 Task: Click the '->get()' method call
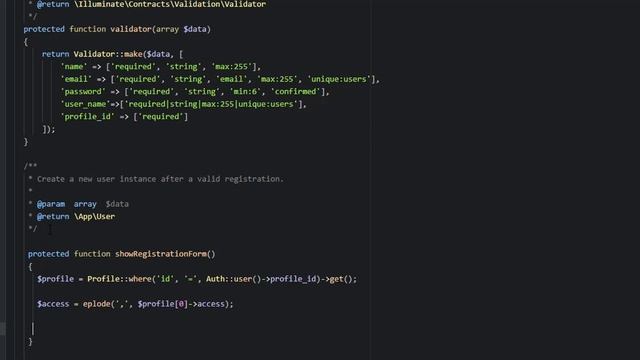(336, 279)
